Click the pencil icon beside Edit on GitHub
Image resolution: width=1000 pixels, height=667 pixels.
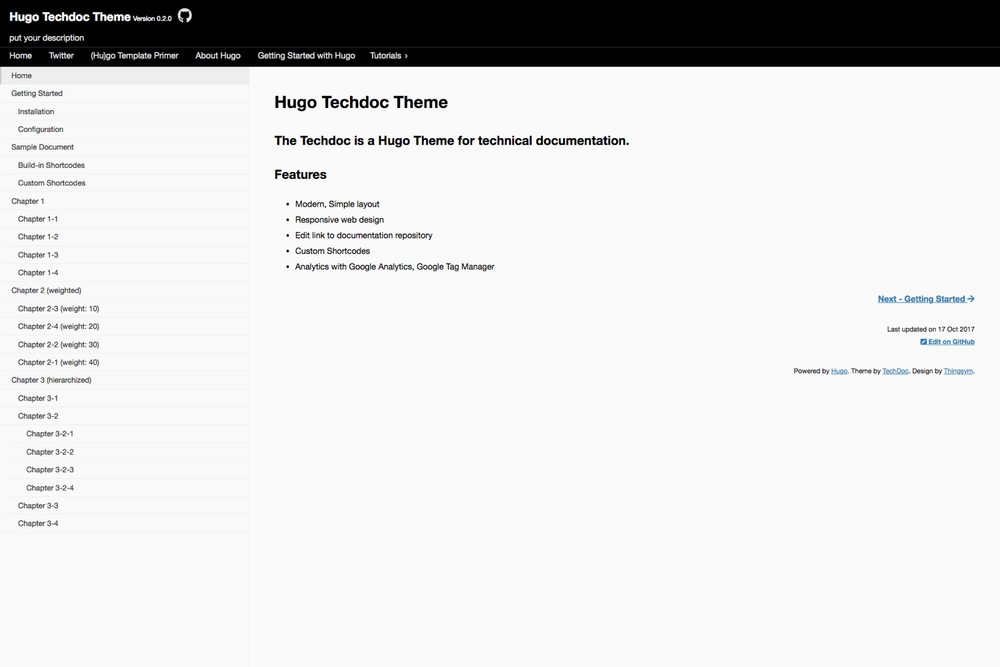point(925,341)
